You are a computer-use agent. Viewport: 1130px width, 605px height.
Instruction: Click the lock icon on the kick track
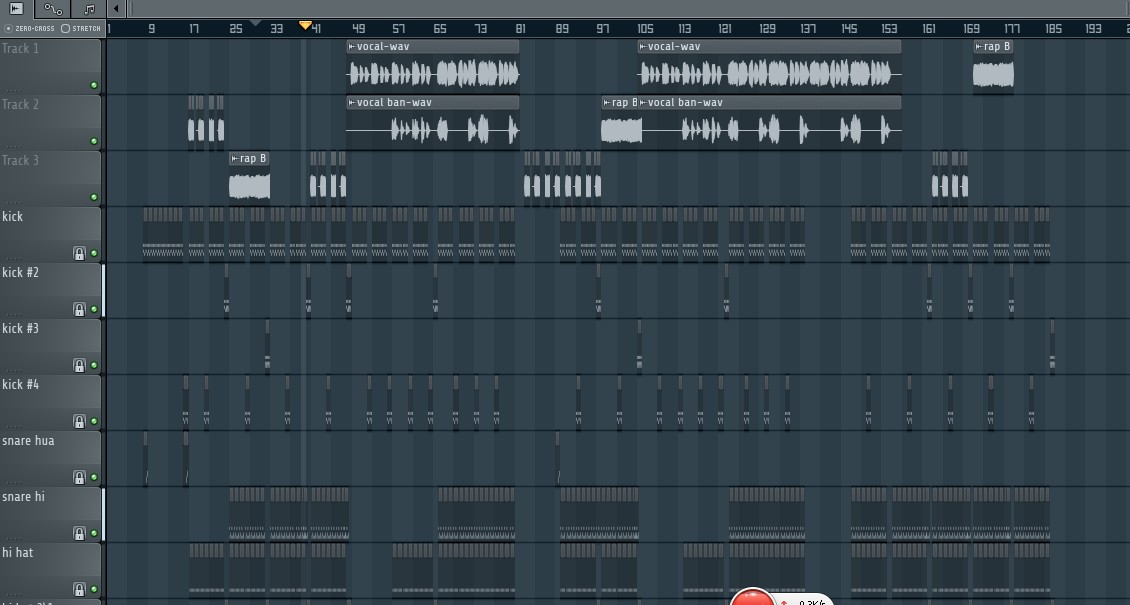tap(79, 253)
